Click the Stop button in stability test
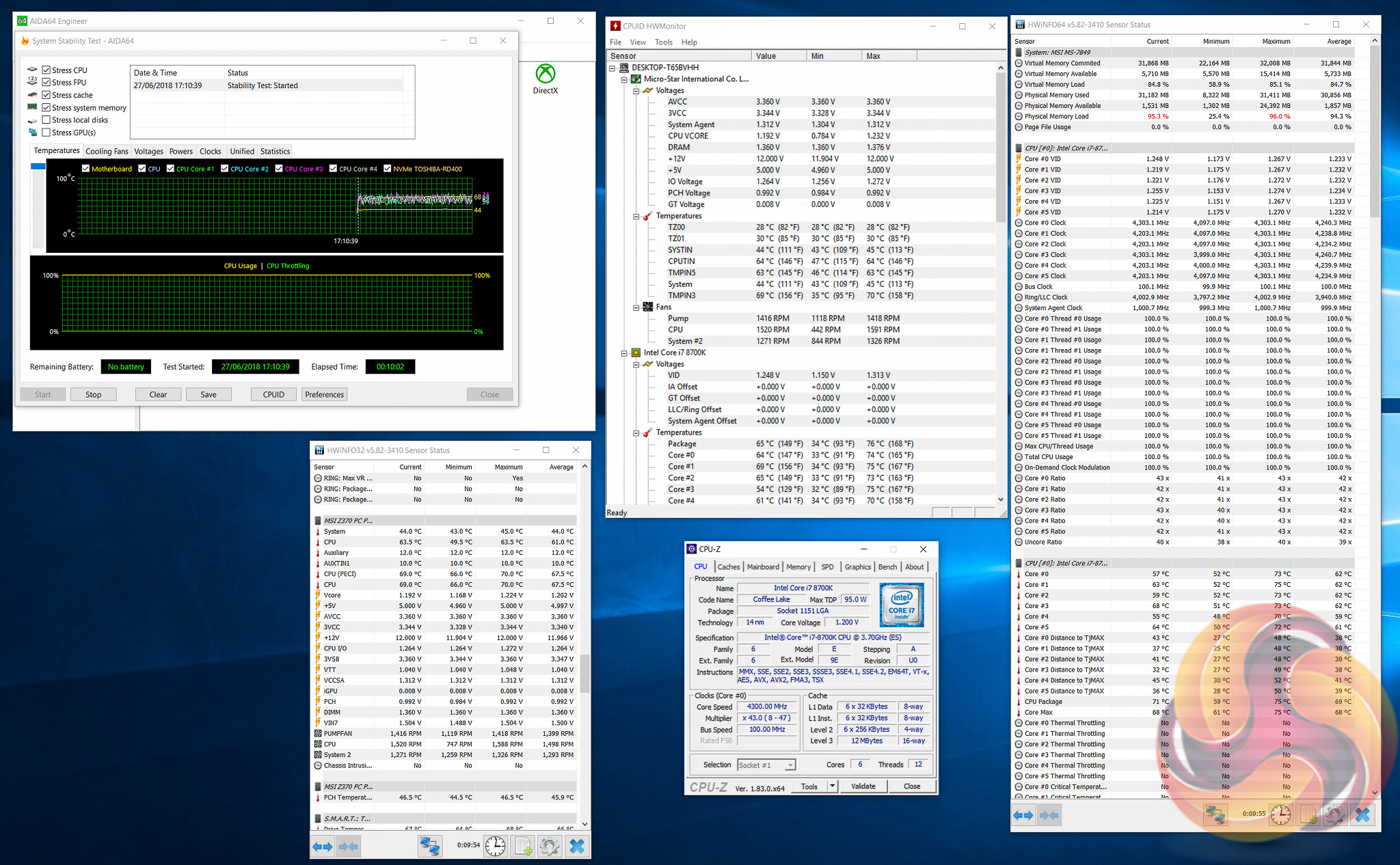Image resolution: width=1400 pixels, height=865 pixels. pos(94,394)
